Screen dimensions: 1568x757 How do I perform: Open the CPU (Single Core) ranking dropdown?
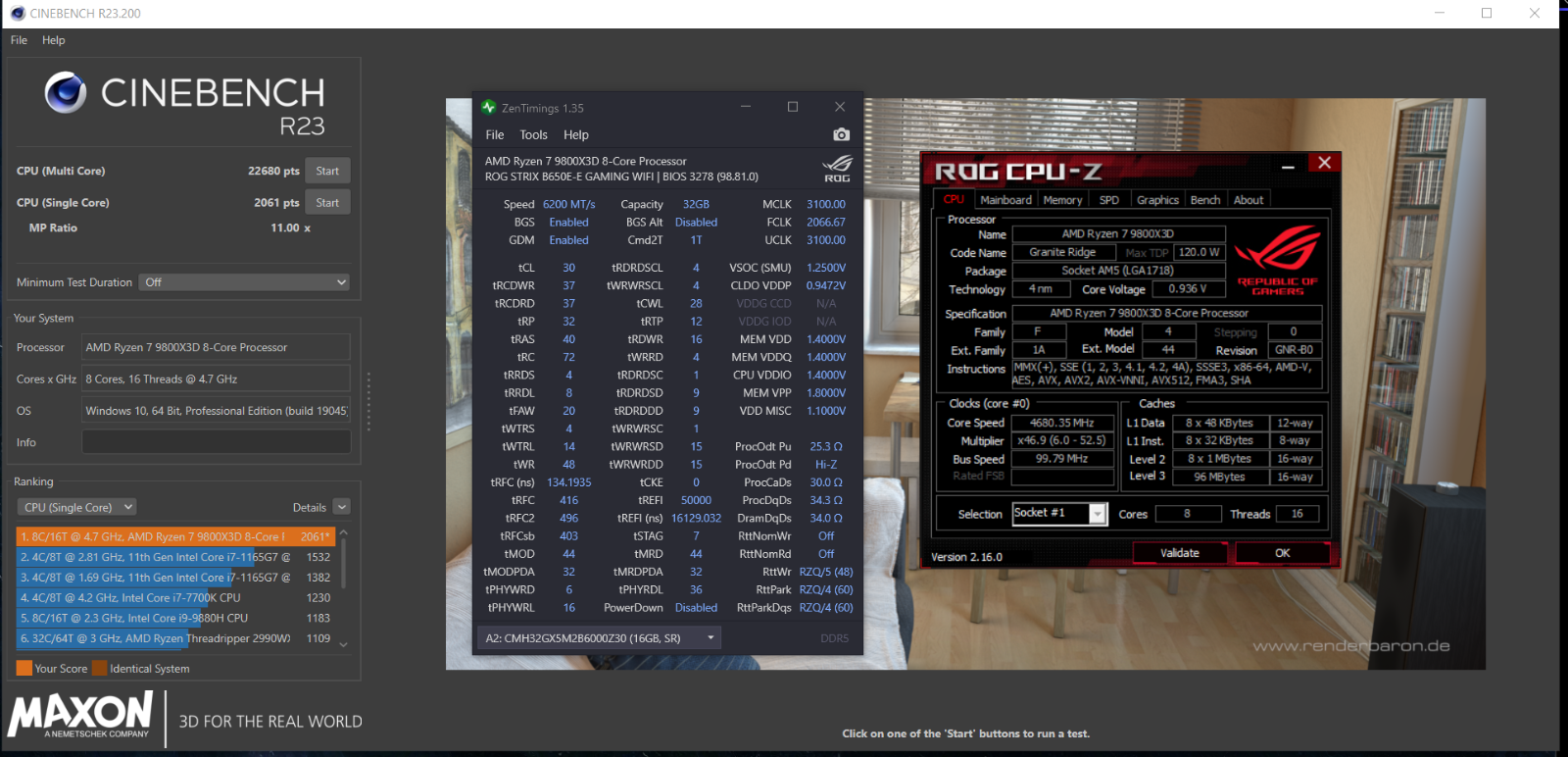(x=76, y=507)
